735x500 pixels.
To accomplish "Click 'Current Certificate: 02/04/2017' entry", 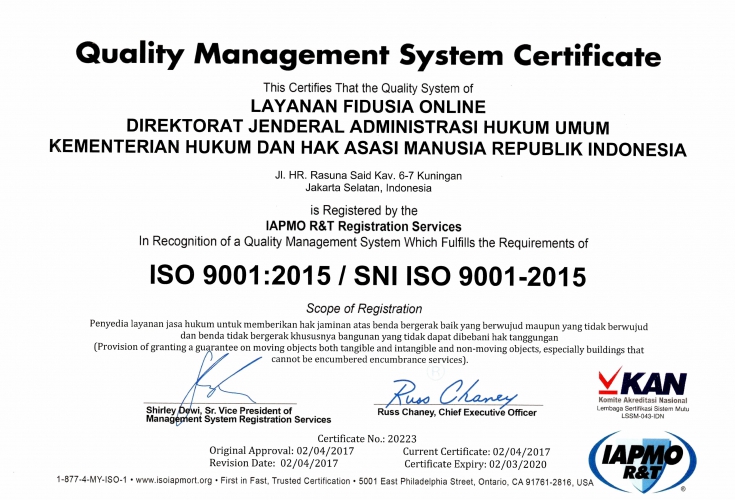I will click(476, 452).
